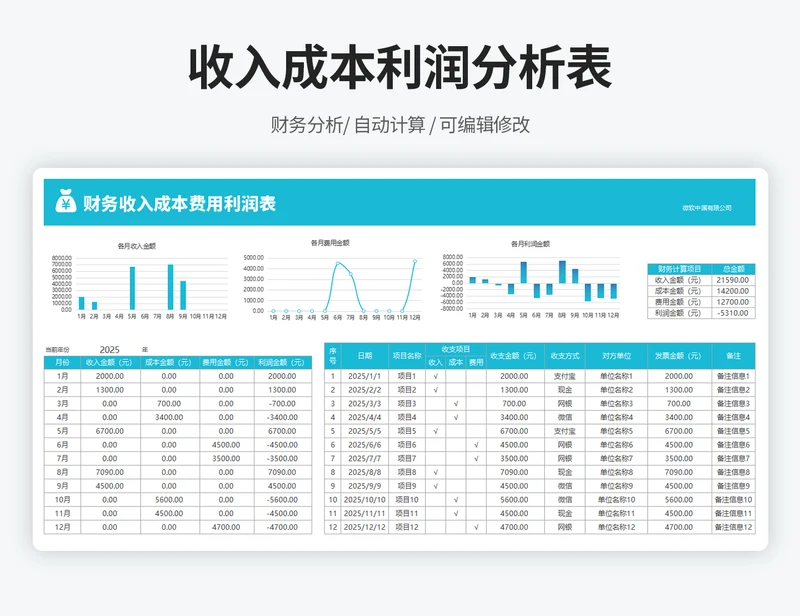Select the 各月收入金额 chart title

137,246
